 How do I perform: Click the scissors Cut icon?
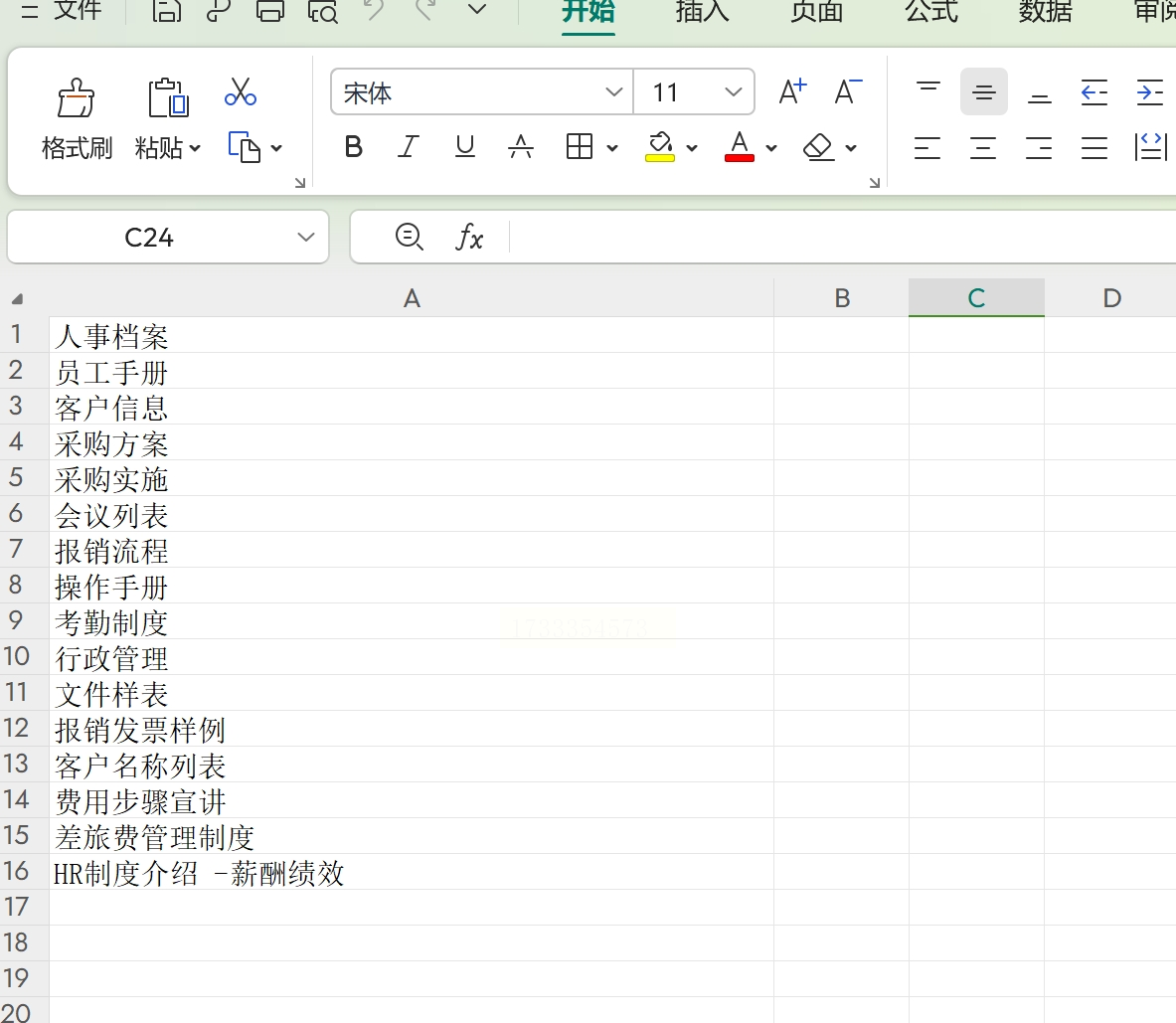pyautogui.click(x=240, y=92)
